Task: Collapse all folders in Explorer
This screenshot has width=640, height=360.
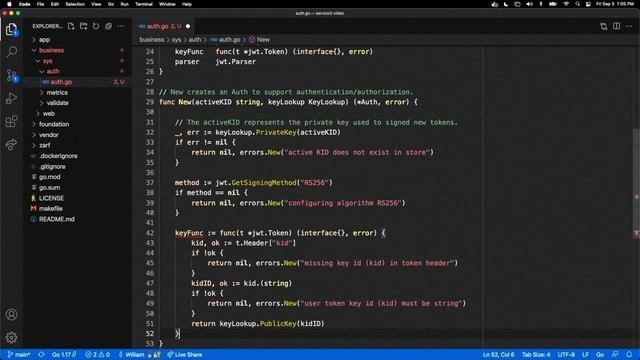Action: 109,26
